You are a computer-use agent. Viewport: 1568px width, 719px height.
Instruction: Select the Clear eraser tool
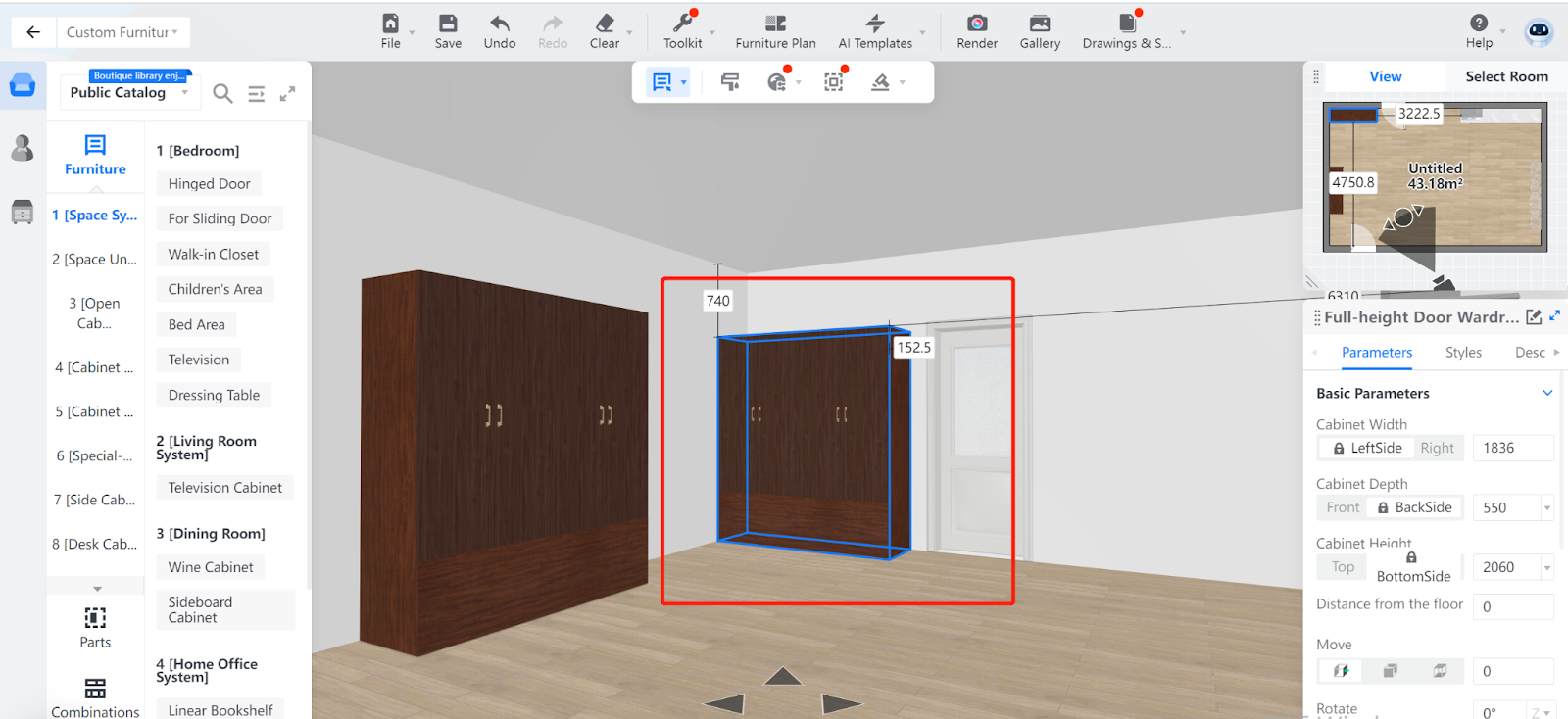click(x=605, y=24)
